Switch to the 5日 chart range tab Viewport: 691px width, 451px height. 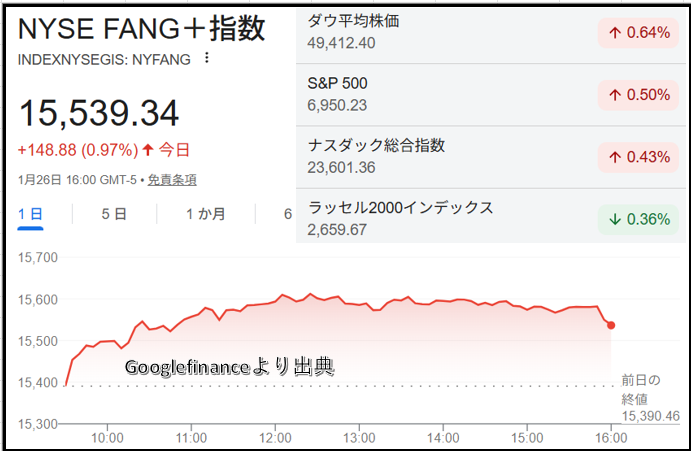[114, 214]
